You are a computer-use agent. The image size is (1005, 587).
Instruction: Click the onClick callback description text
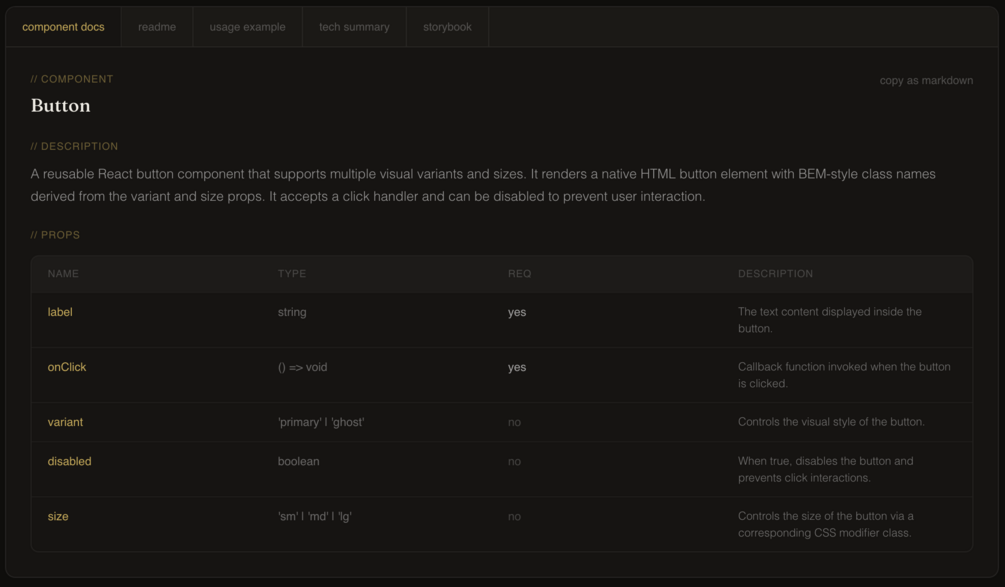click(x=844, y=375)
